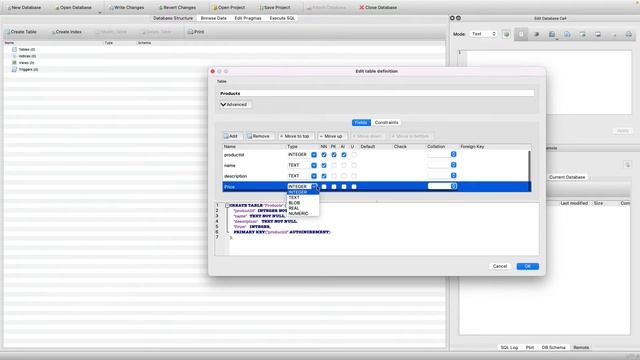This screenshot has height=360, width=640.
Task: Click Move to bottom field button
Action: coord(411,136)
